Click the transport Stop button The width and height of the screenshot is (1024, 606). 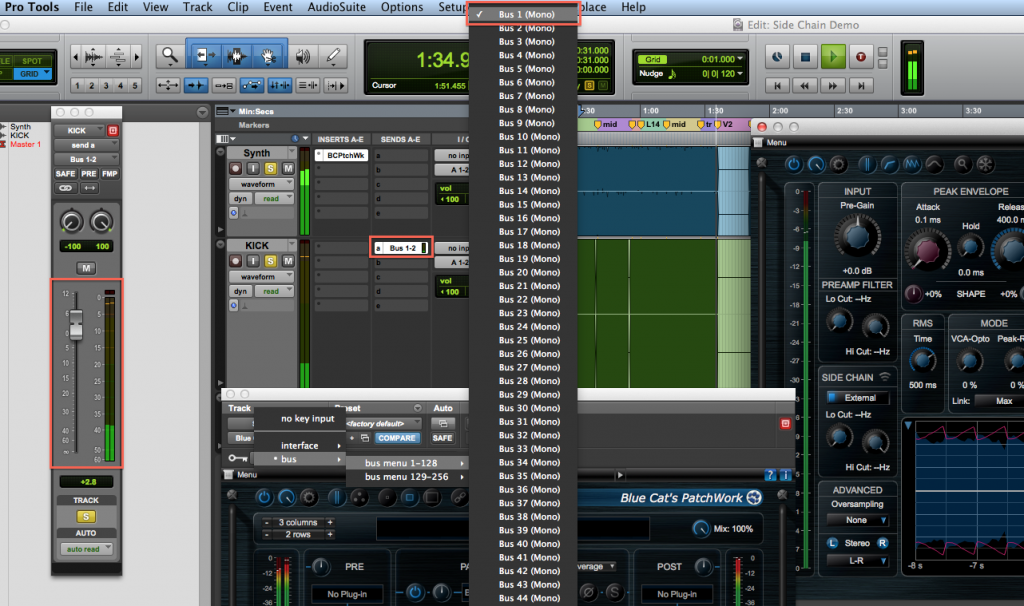click(x=805, y=57)
